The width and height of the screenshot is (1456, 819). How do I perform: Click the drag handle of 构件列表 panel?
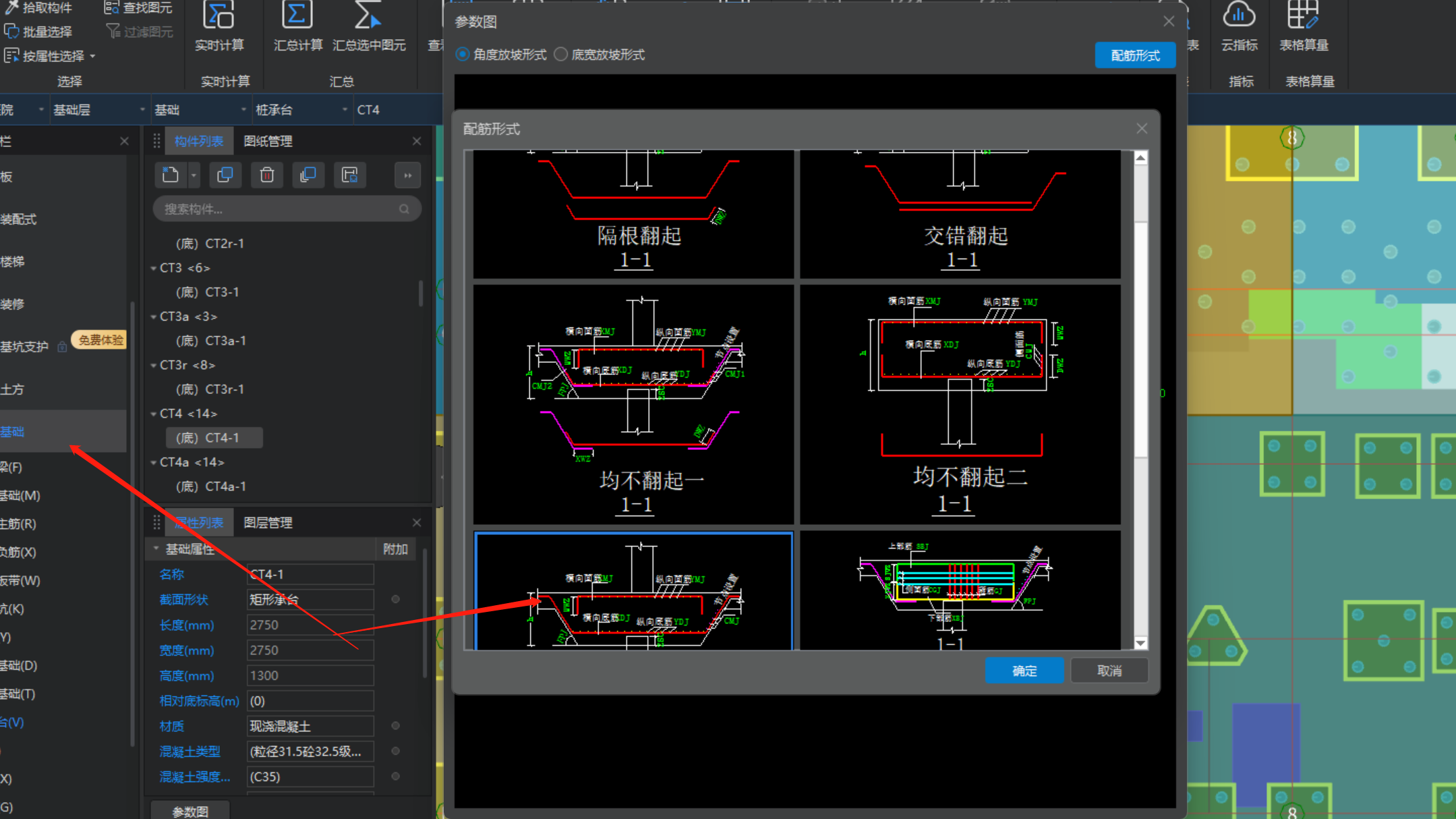156,141
